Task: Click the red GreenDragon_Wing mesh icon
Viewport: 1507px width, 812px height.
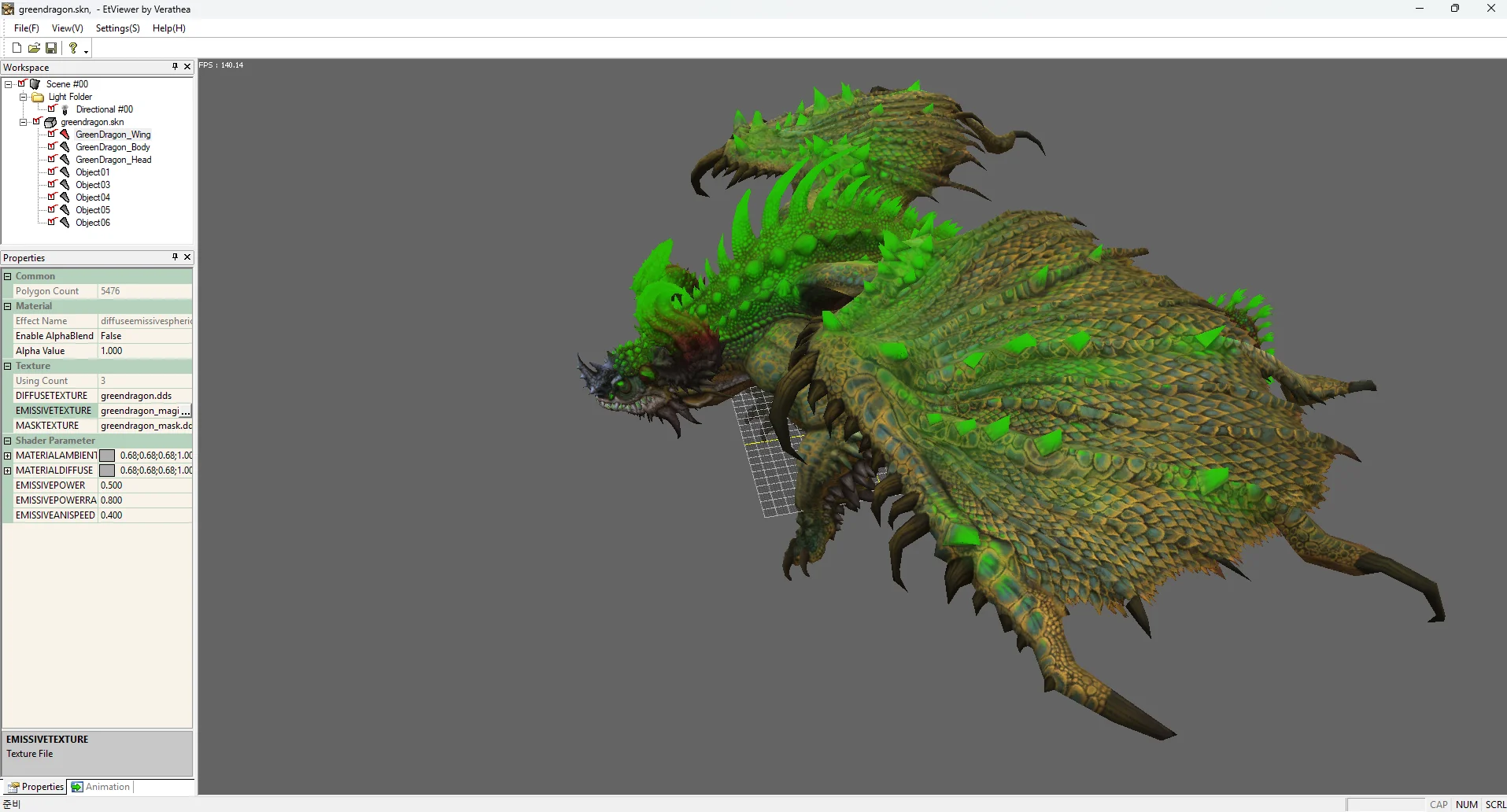Action: coord(65,135)
